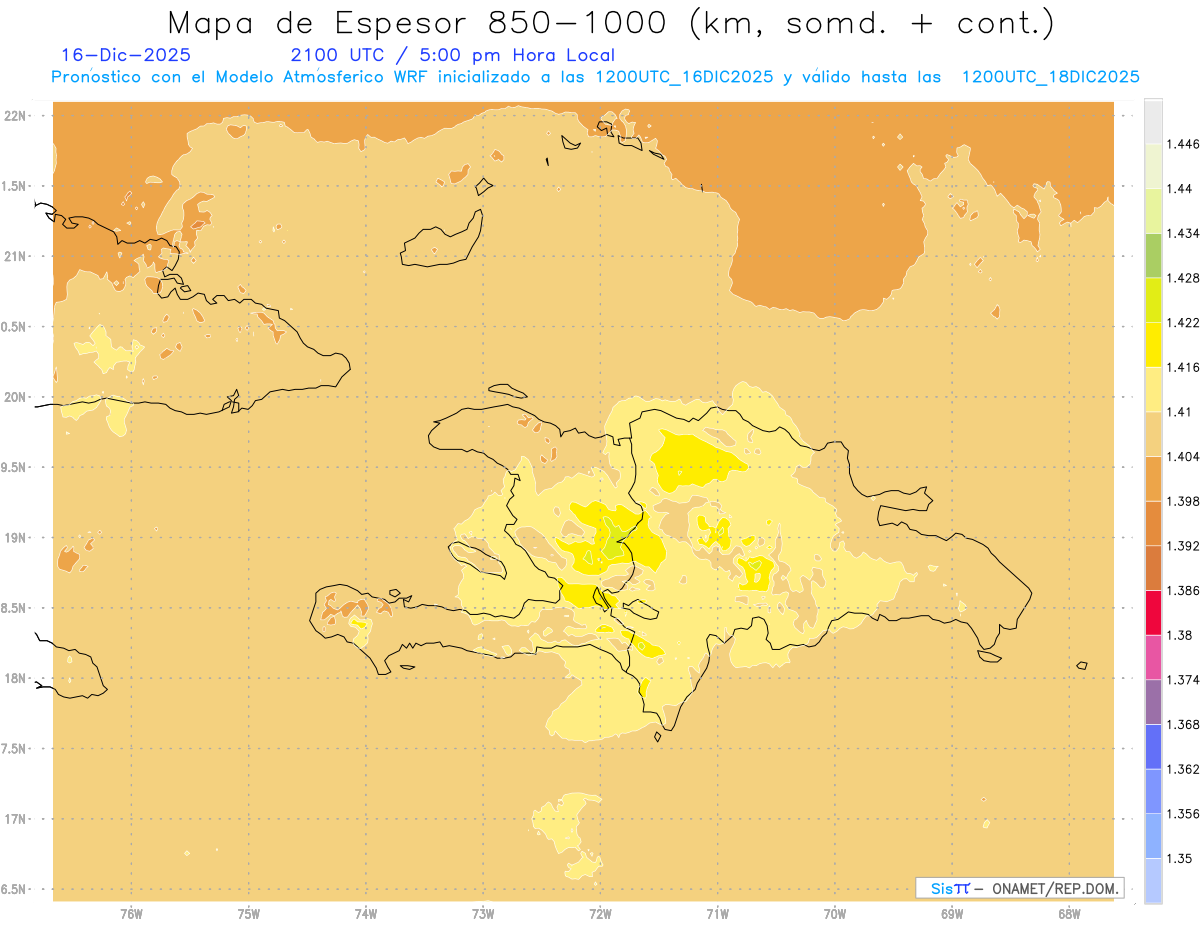Click the legend value "1.368"
Screen dimensions: 1200x927
click(x=1183, y=724)
